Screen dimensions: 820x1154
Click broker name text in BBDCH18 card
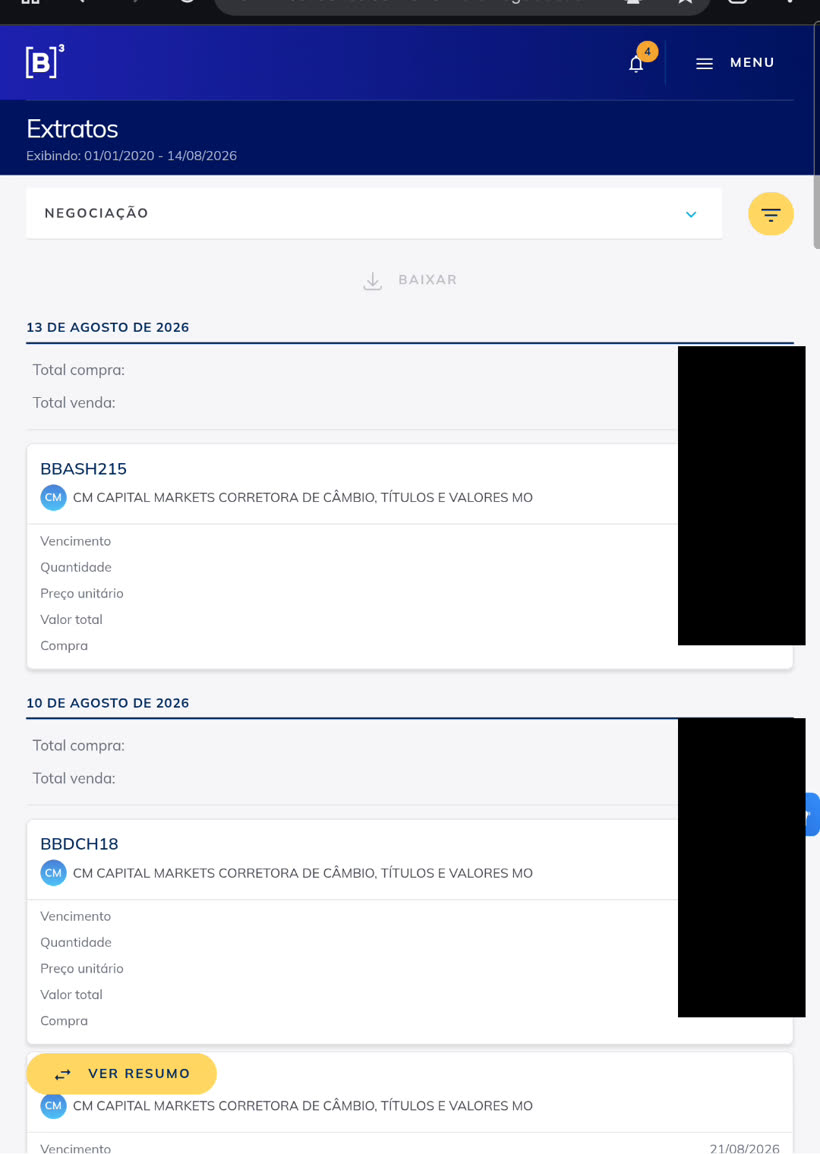tap(303, 873)
